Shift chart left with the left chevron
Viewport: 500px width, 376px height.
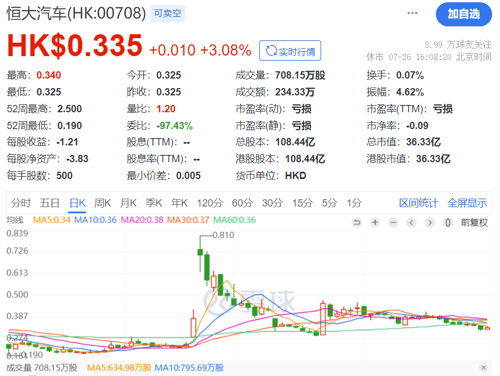point(411,222)
